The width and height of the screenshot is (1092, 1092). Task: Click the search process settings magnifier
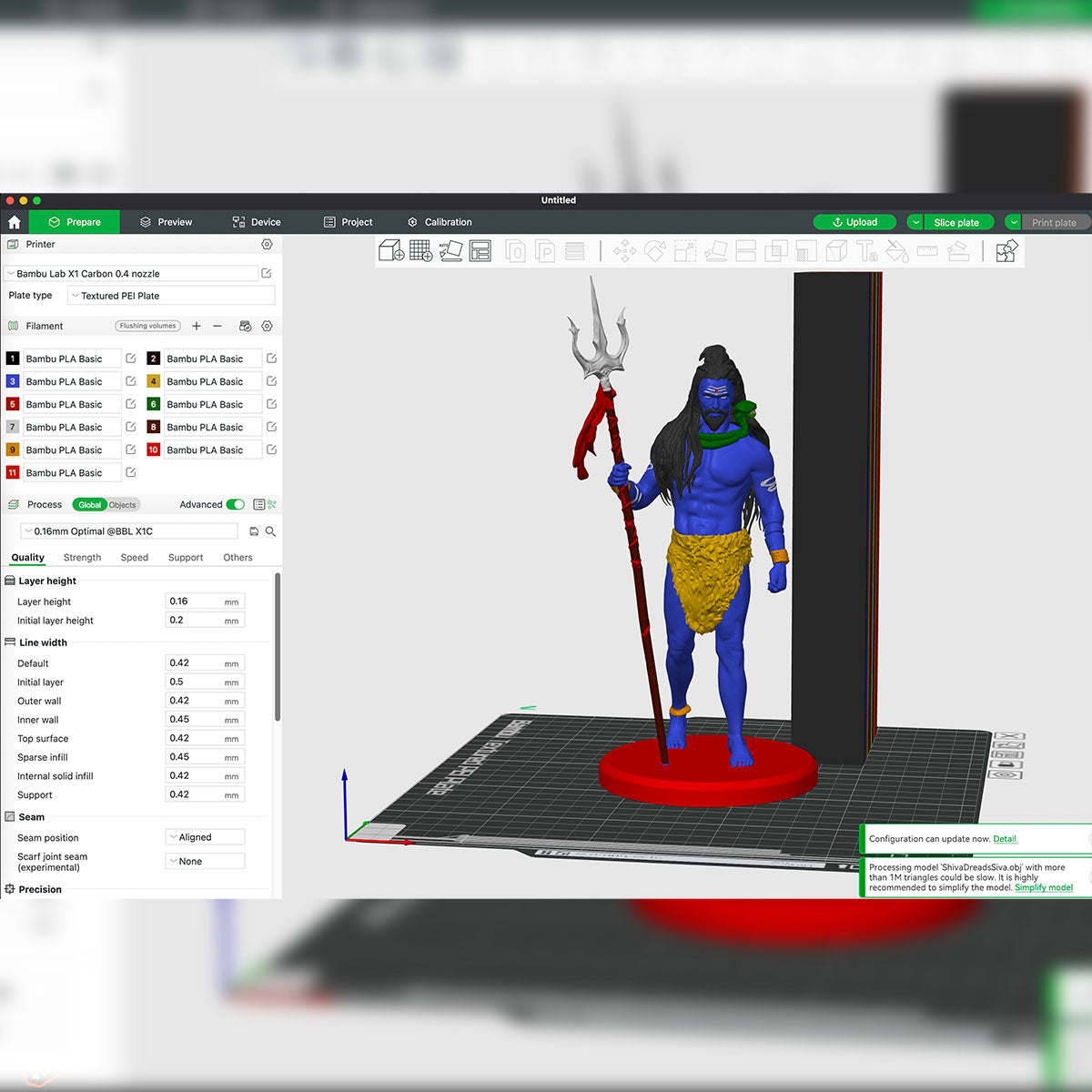(270, 531)
